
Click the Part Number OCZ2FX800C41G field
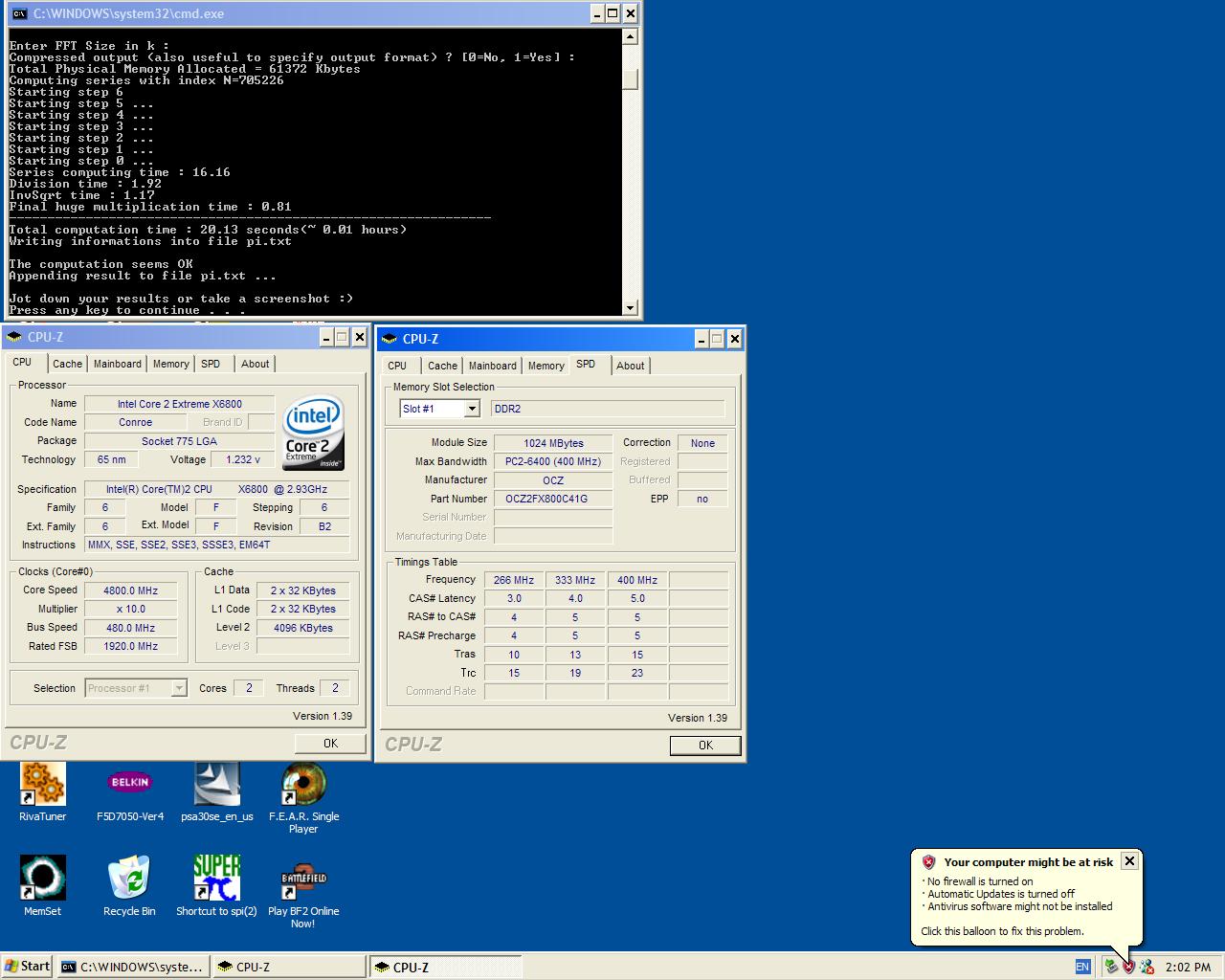coord(552,499)
